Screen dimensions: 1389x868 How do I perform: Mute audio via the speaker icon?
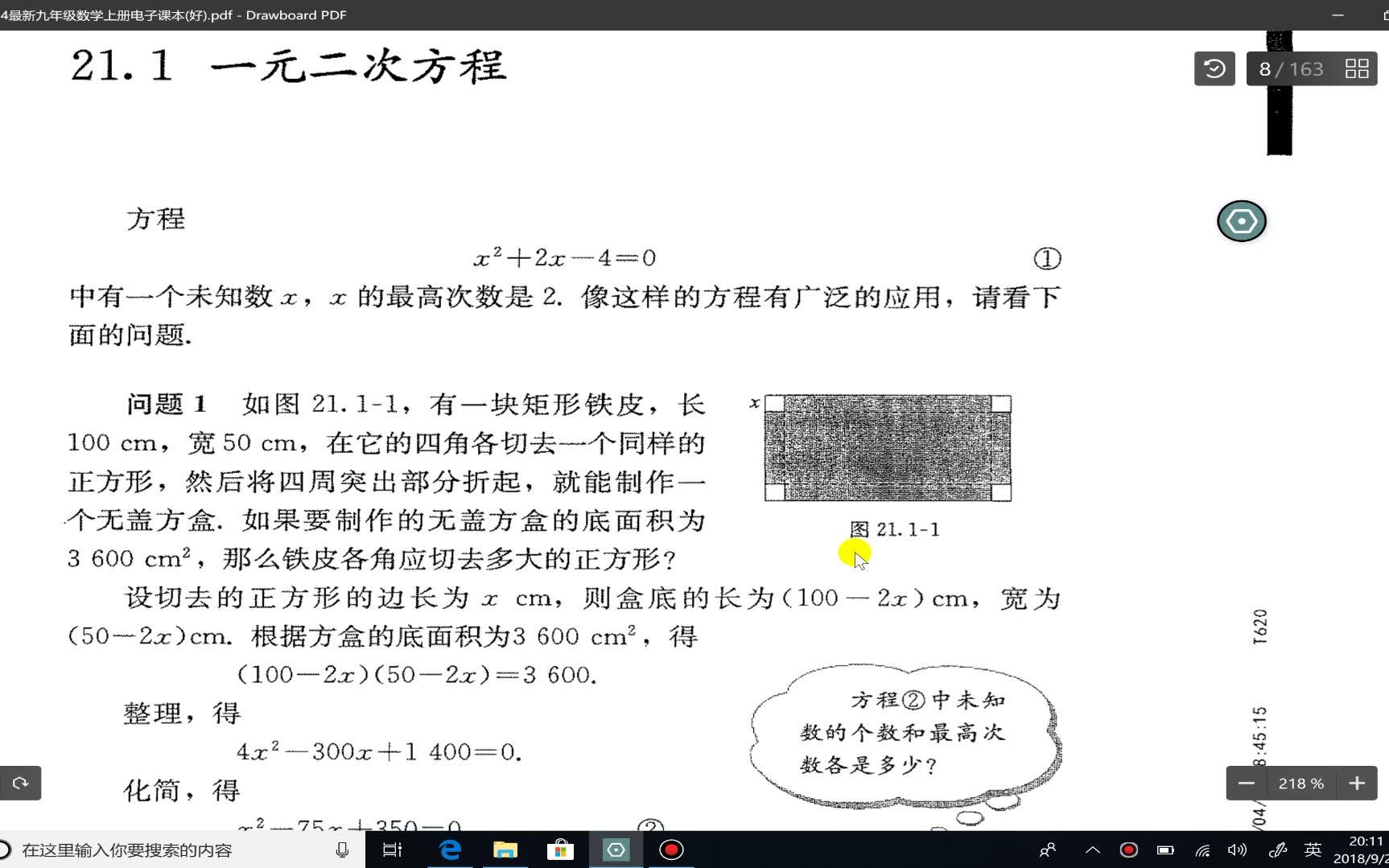1237,849
